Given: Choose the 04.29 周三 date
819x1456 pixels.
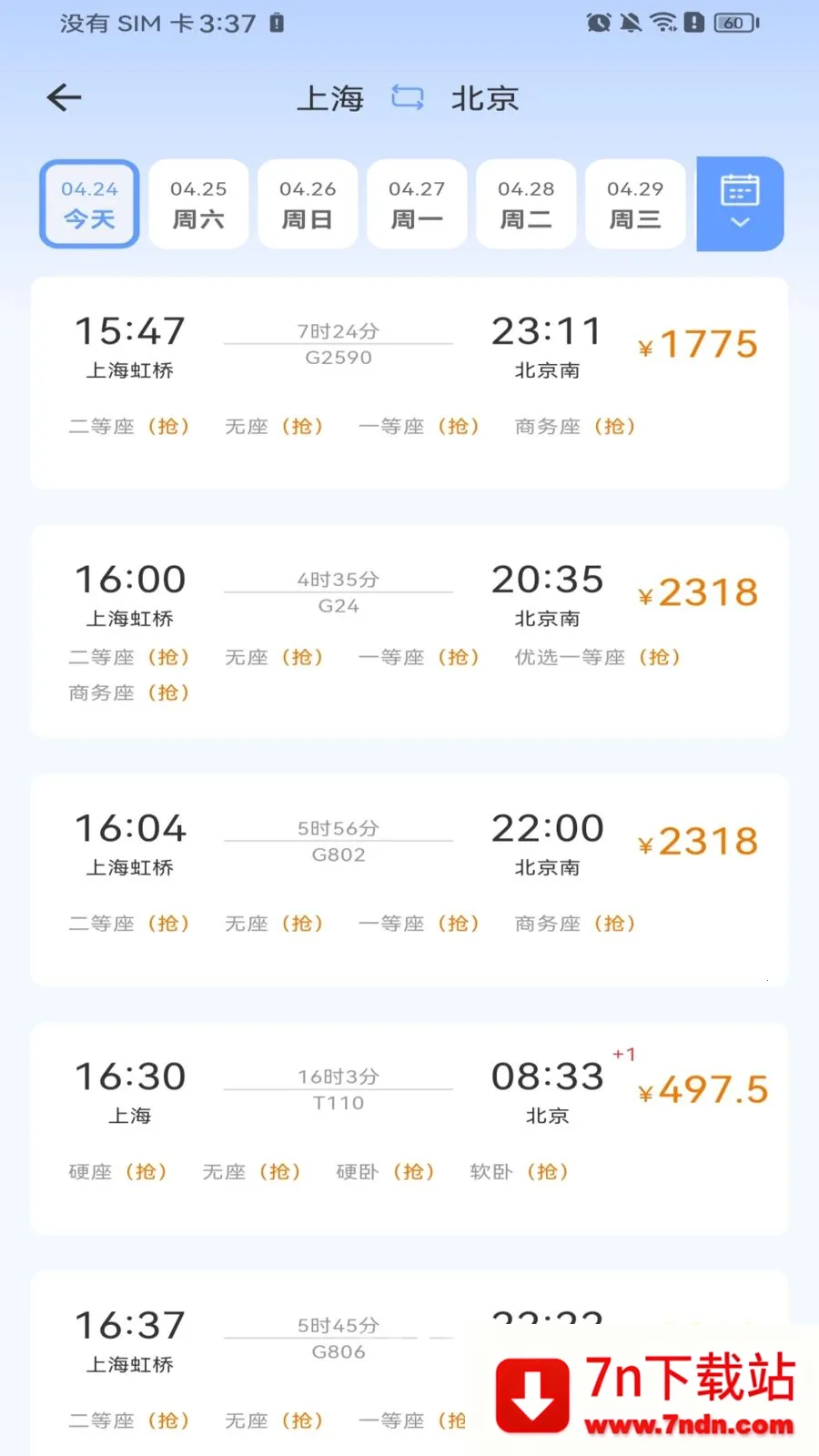Looking at the screenshot, I should [635, 204].
